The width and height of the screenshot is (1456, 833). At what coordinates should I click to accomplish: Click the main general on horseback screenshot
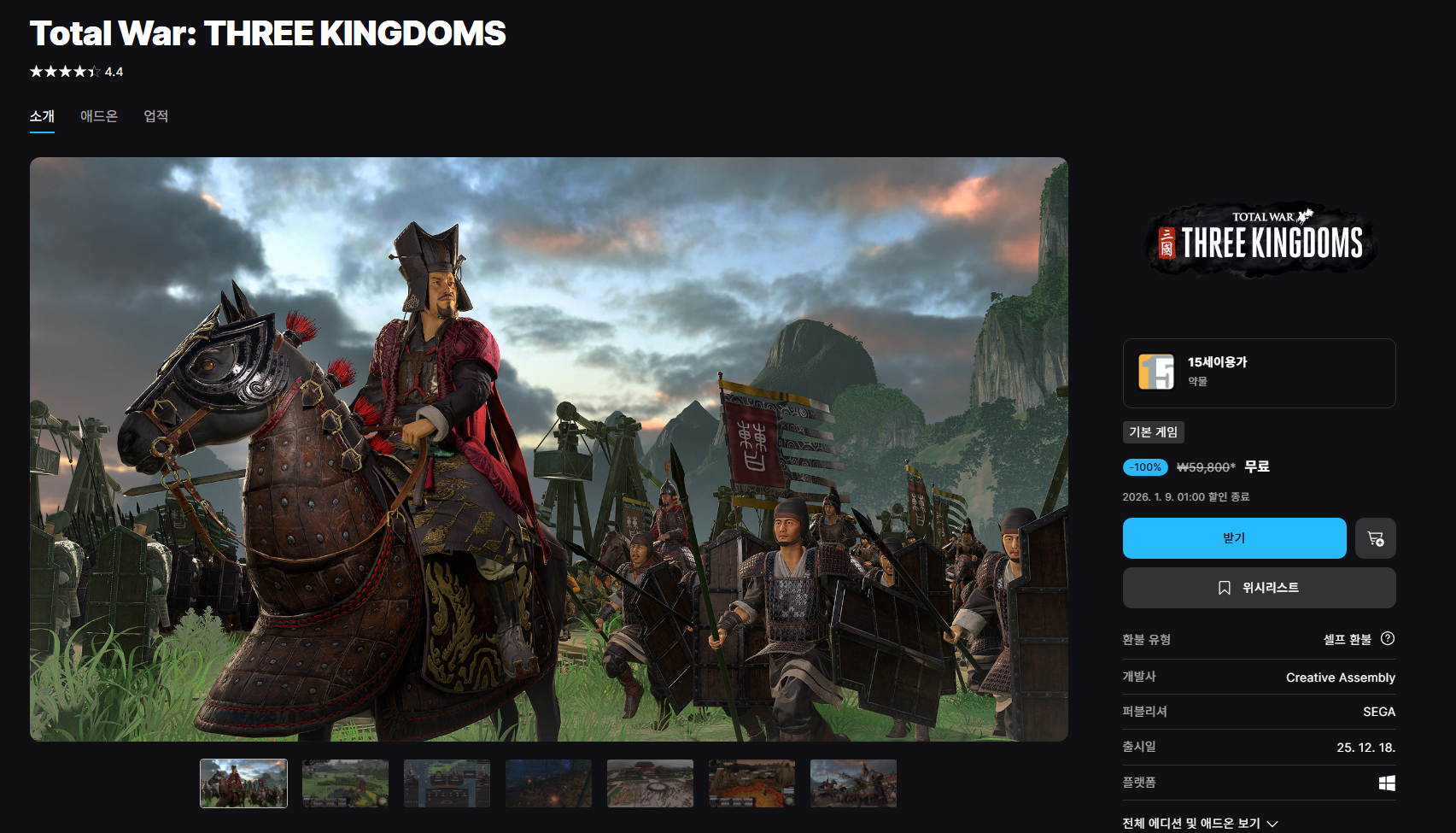point(549,449)
